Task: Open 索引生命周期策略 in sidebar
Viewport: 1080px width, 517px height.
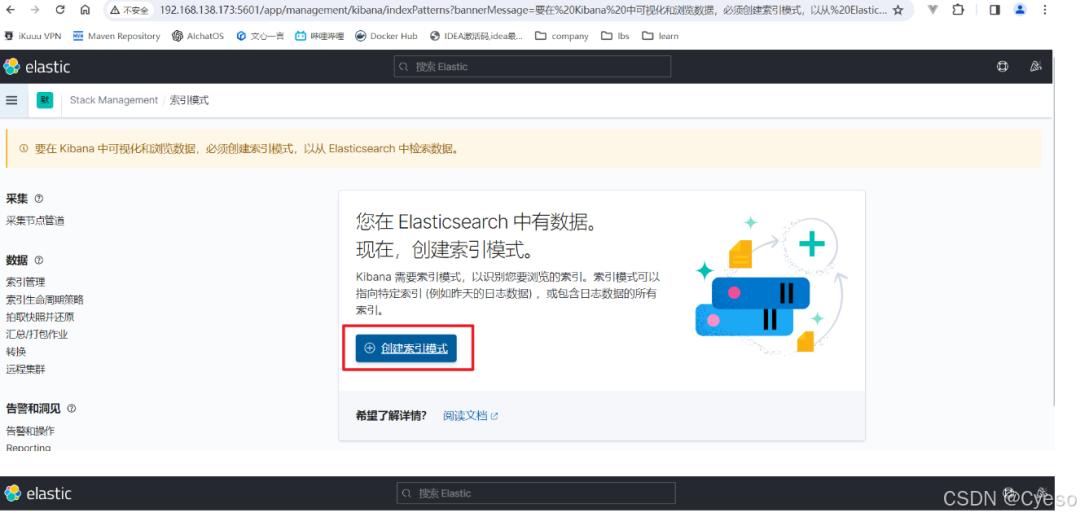Action: [45, 299]
